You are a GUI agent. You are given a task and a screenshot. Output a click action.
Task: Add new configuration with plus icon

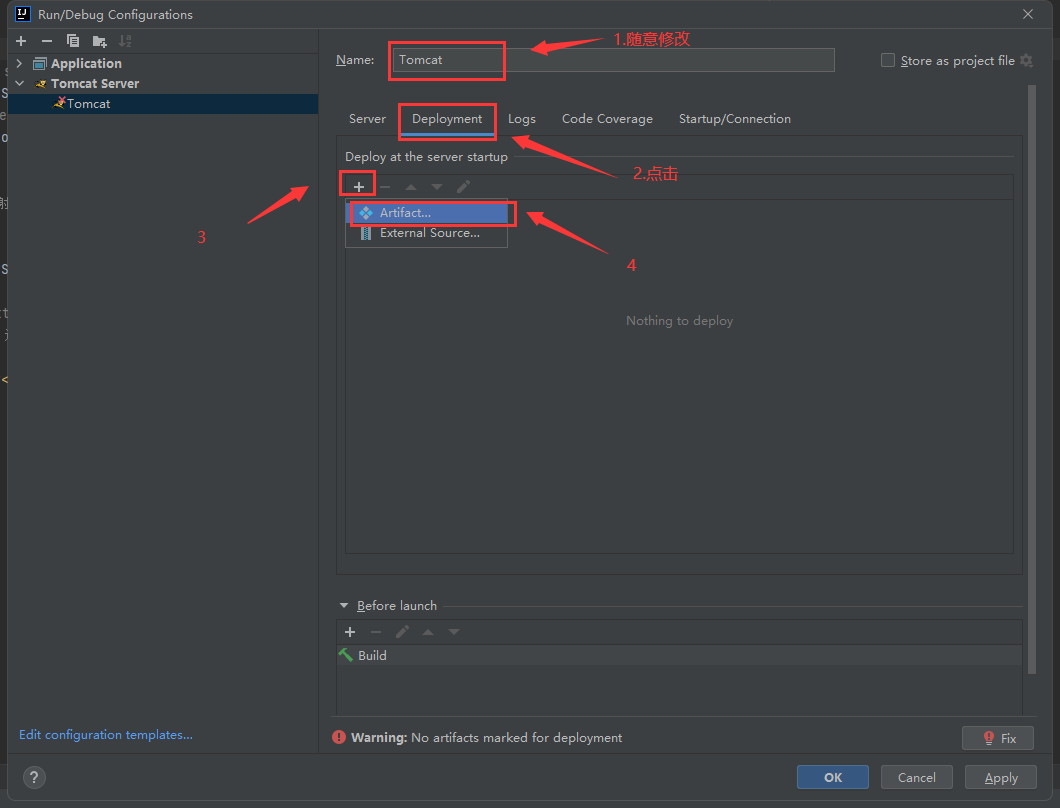21,41
